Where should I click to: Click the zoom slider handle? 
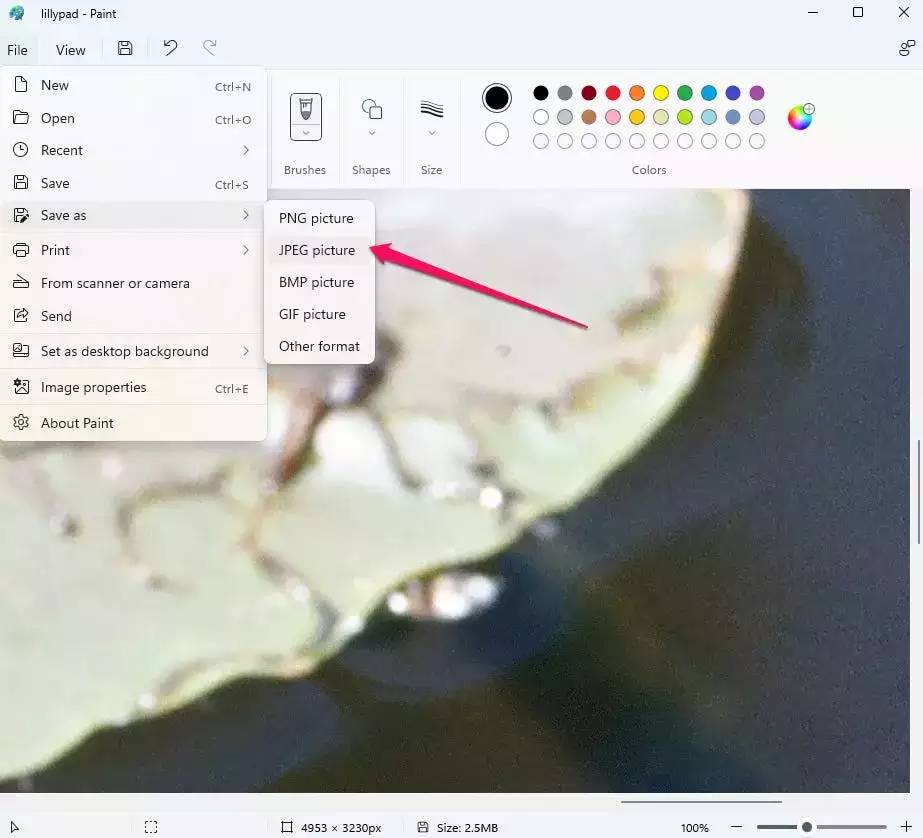pos(806,827)
